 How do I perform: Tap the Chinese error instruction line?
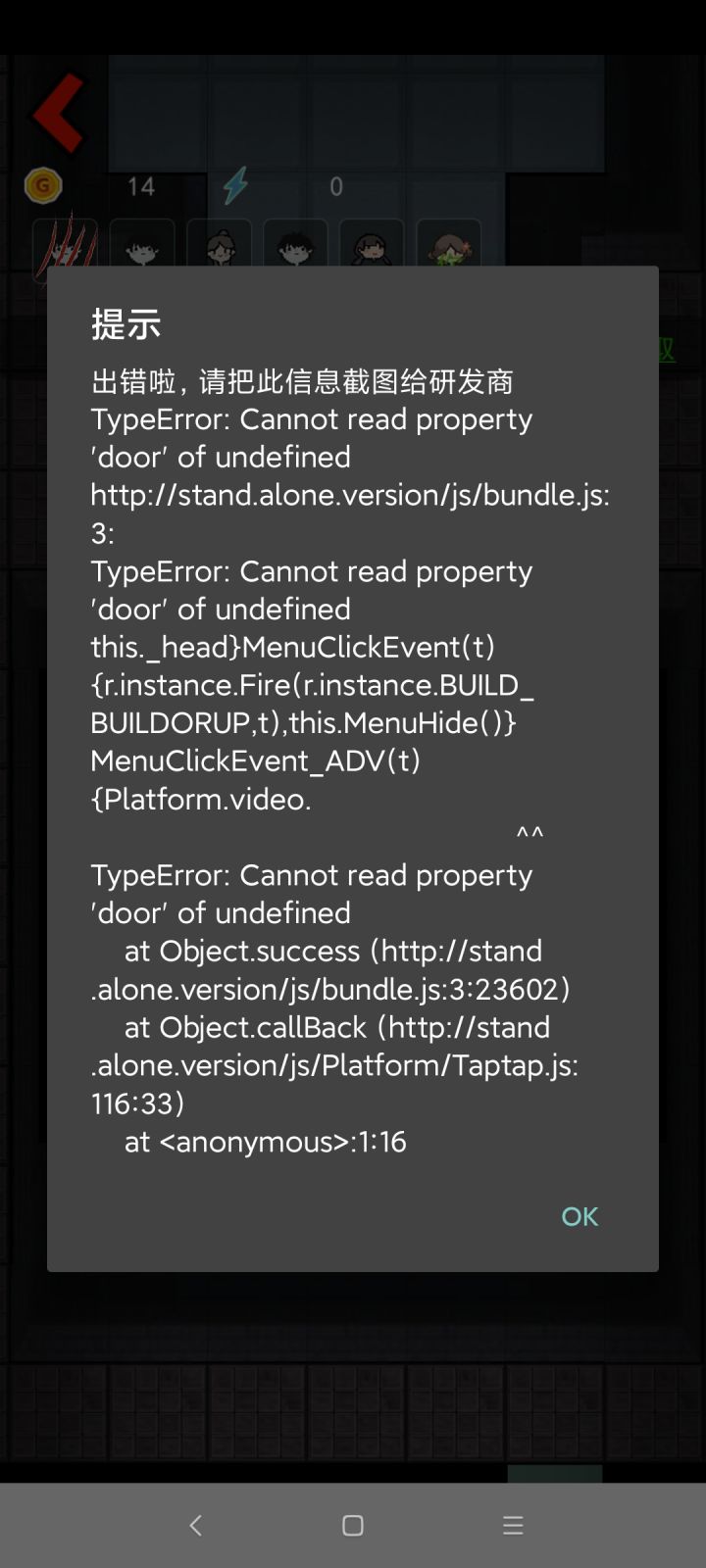pos(302,381)
